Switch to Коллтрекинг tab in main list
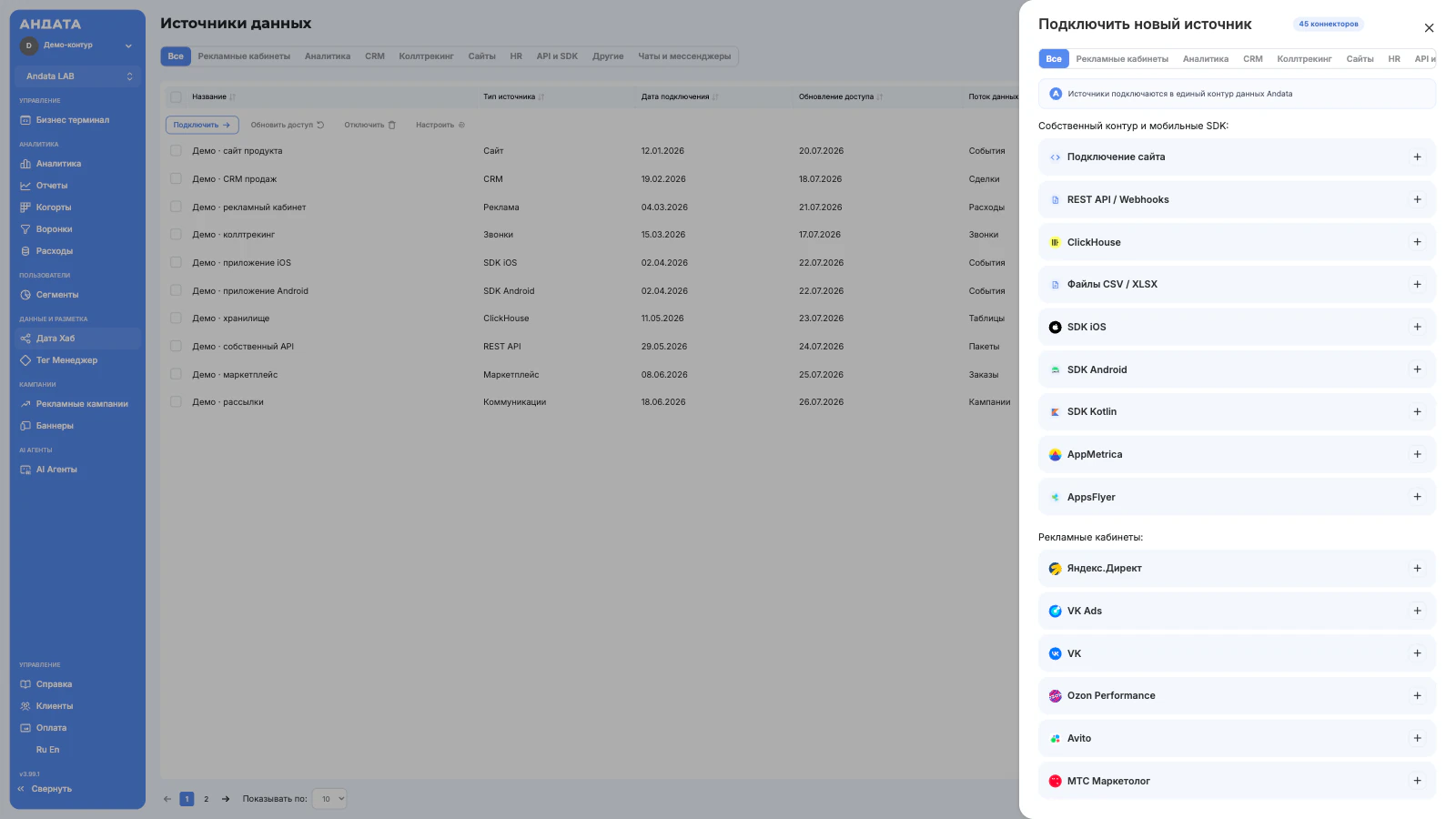1456x819 pixels. point(426,56)
